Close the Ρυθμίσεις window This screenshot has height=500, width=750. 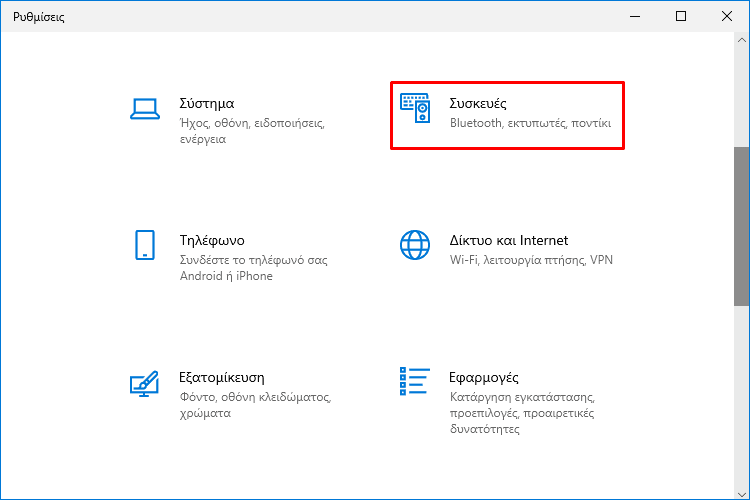coord(727,16)
